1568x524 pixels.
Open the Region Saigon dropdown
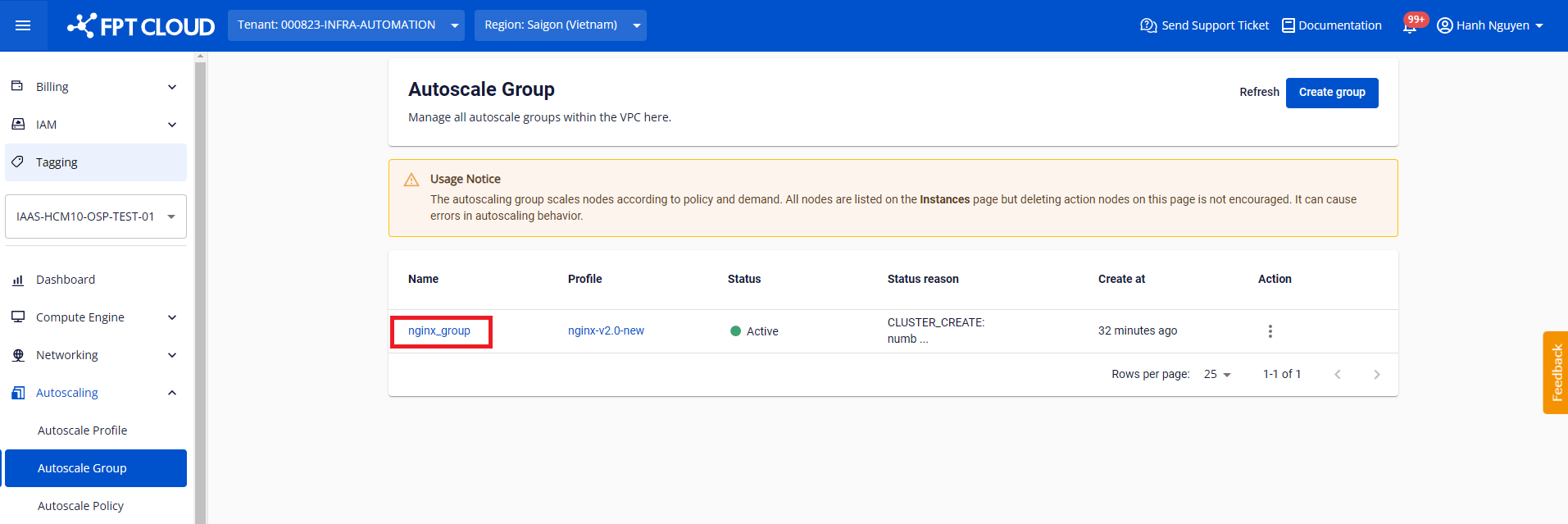560,25
